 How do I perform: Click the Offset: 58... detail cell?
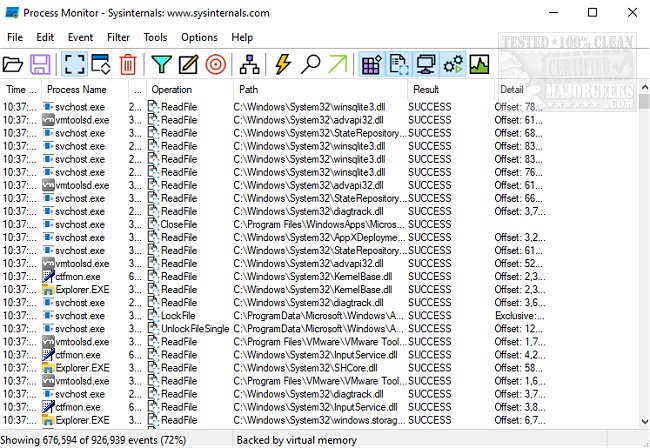[519, 368]
